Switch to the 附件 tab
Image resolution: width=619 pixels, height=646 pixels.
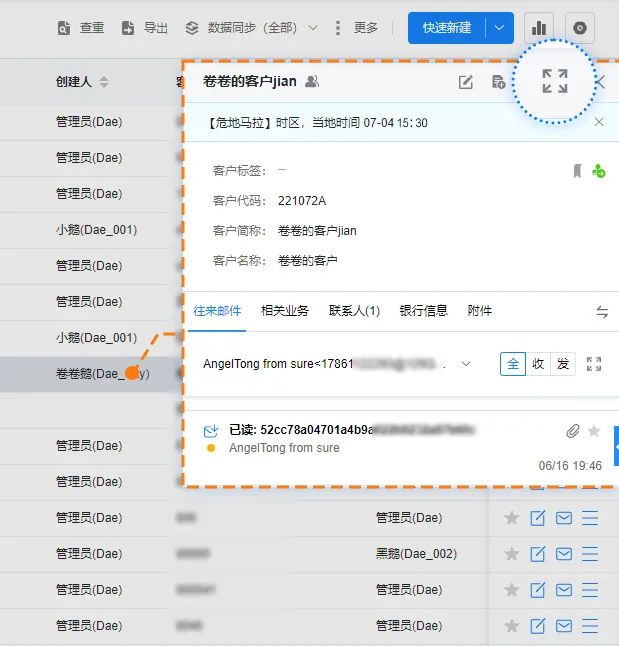pyautogui.click(x=479, y=311)
